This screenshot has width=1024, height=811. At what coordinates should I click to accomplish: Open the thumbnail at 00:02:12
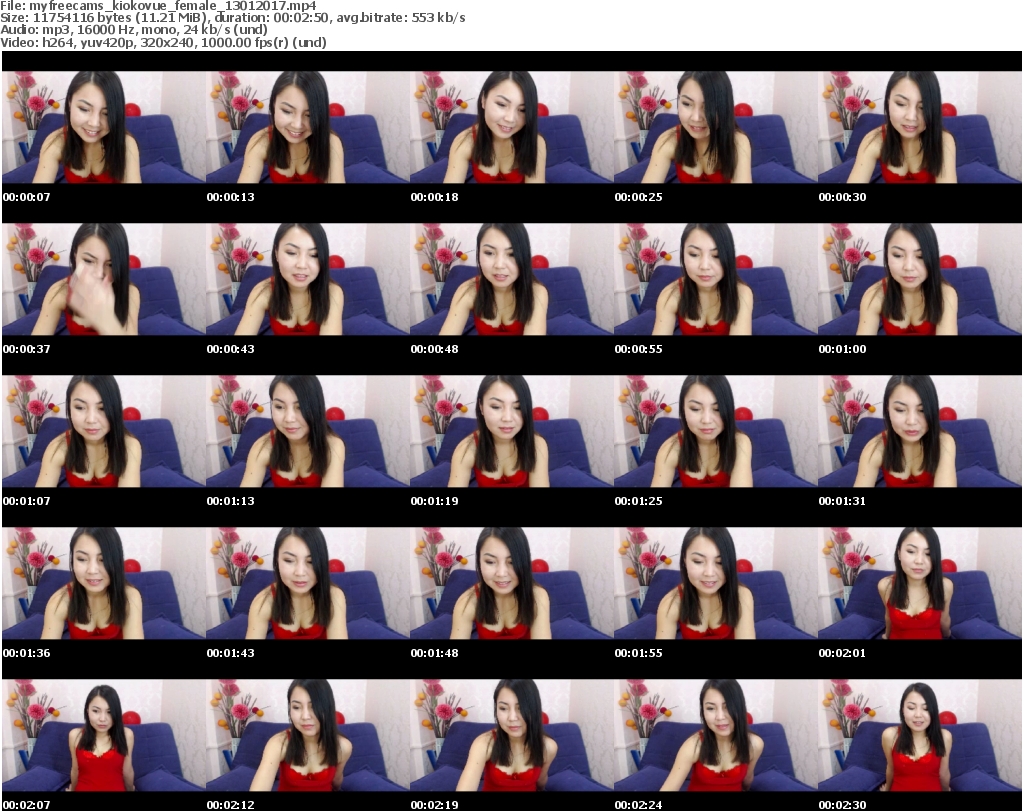[308, 735]
